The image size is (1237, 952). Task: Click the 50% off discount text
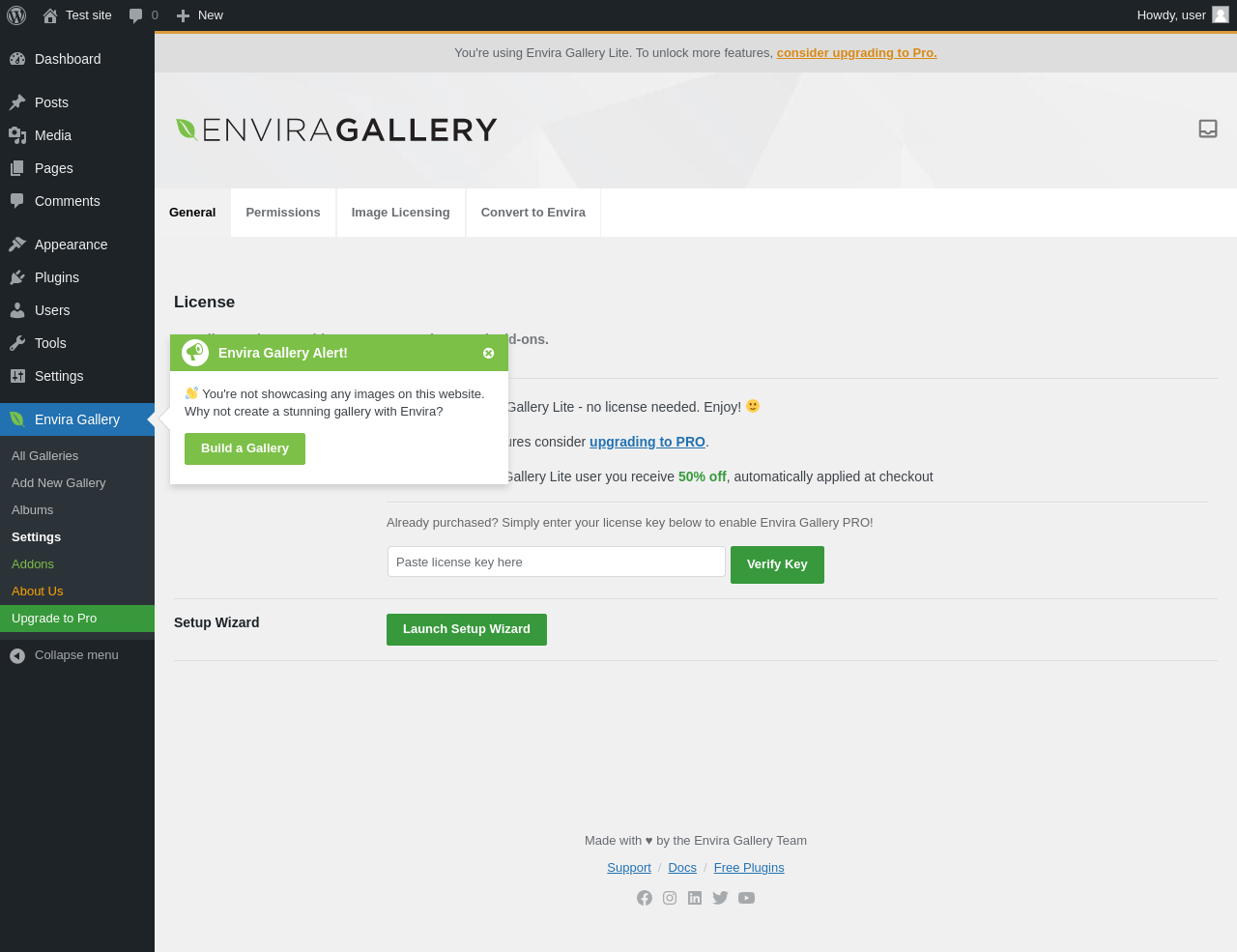coord(703,476)
